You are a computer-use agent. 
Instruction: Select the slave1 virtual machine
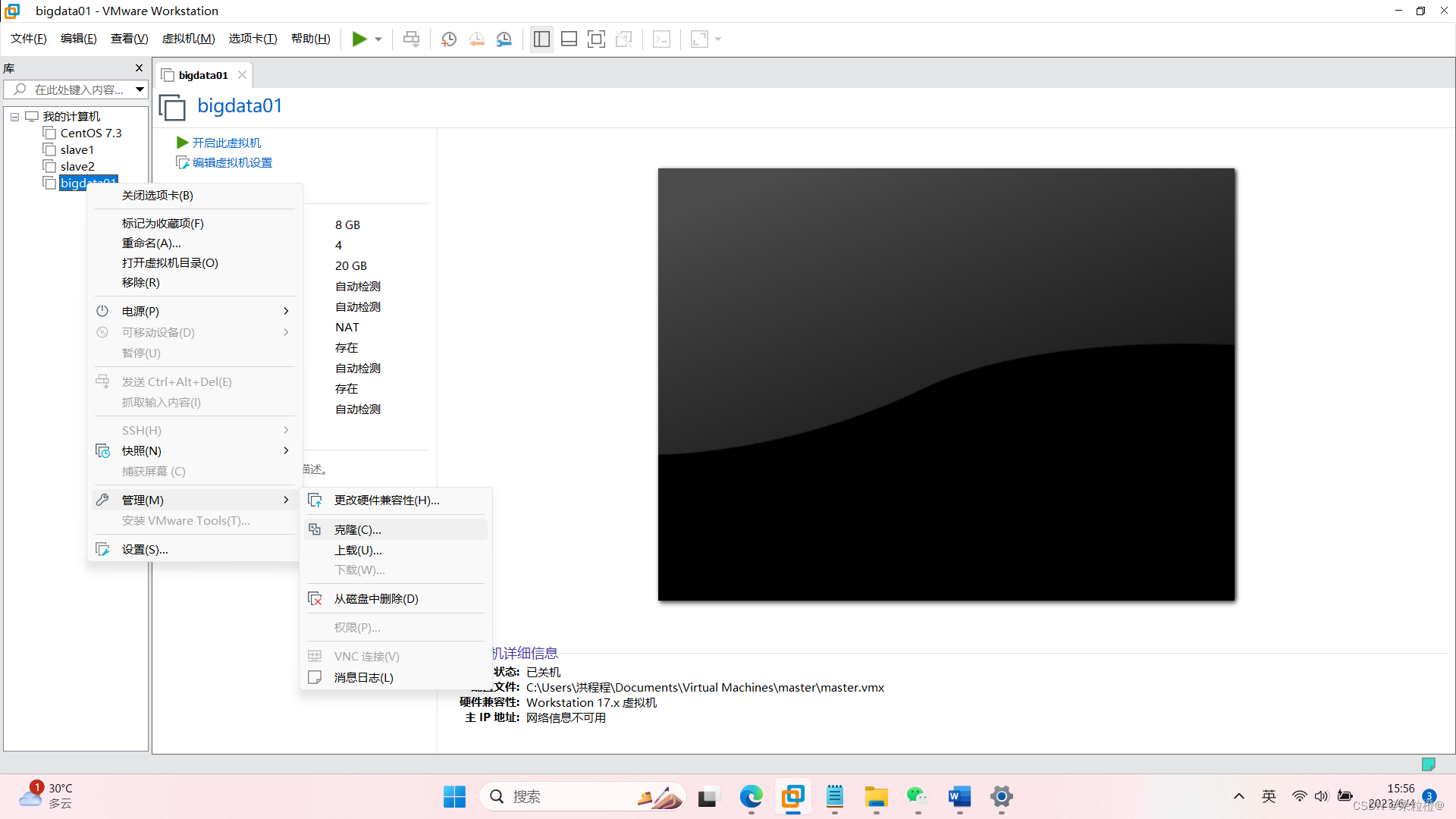[77, 149]
